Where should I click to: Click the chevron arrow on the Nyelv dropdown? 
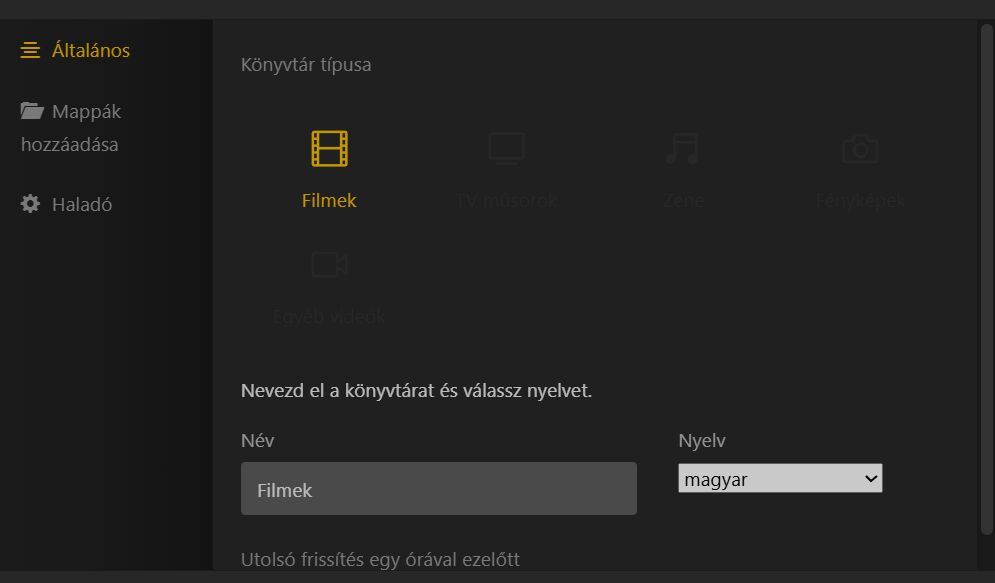click(x=871, y=478)
